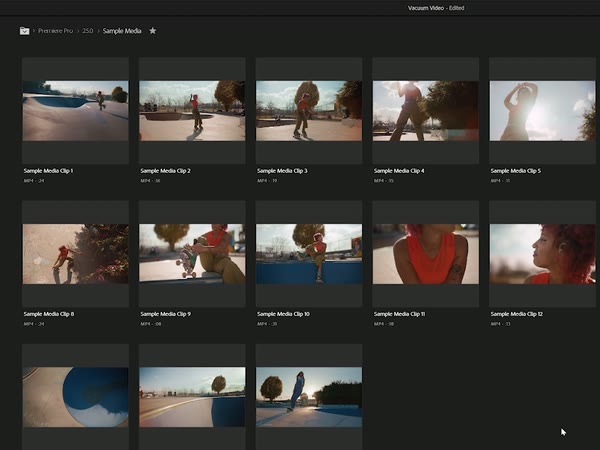Click the "Sample Media Clip 4" name
The image size is (600, 450).
pyautogui.click(x=399, y=171)
